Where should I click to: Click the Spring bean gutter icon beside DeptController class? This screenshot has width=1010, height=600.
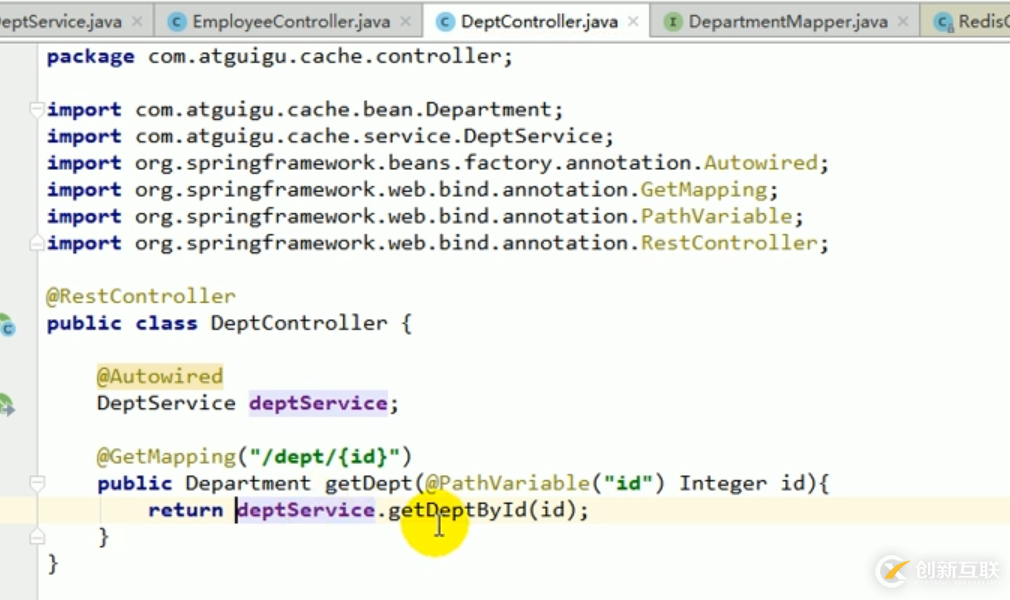[6, 325]
